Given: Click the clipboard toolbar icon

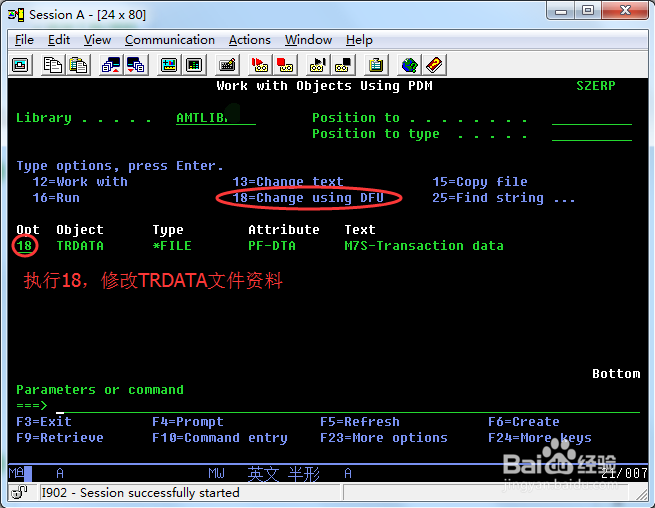Looking at the screenshot, I should coord(376,65).
